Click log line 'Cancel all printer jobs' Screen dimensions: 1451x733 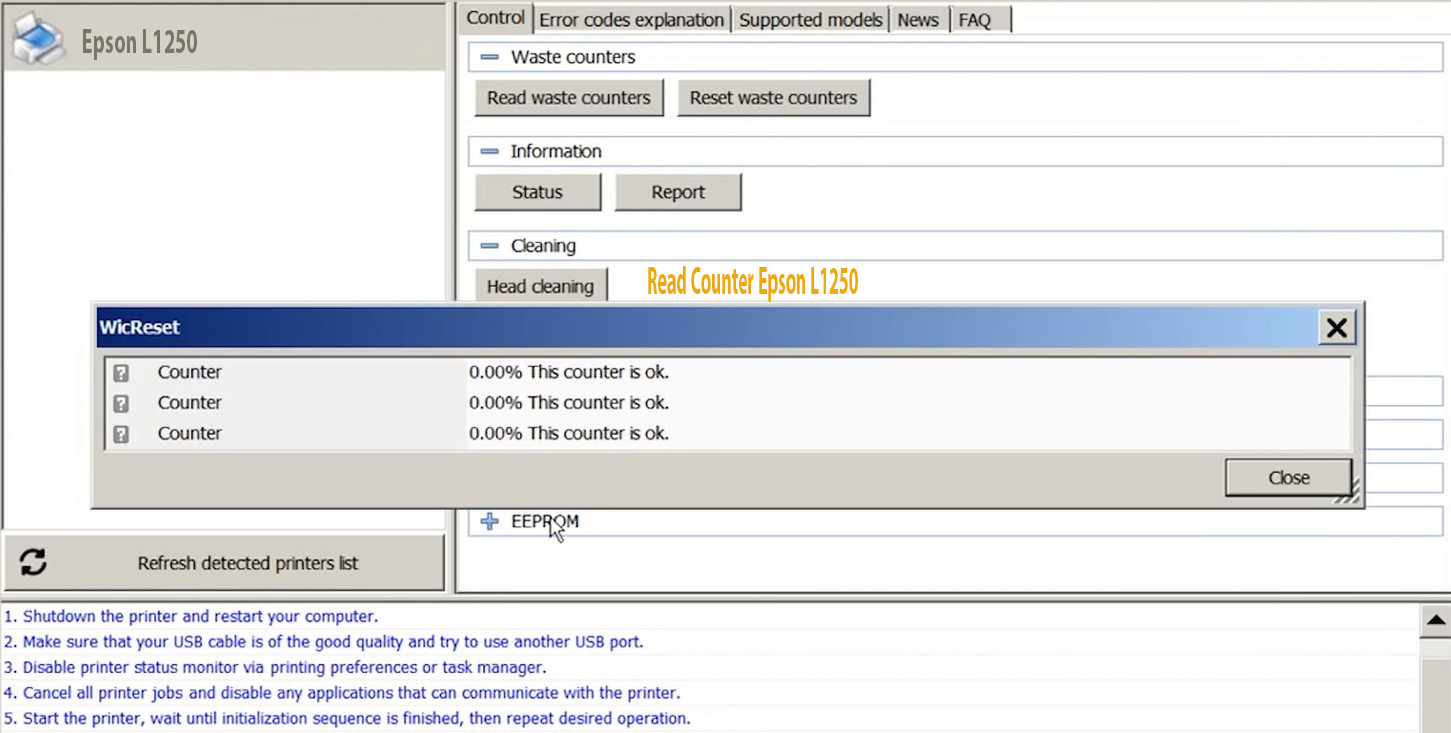click(x=342, y=693)
